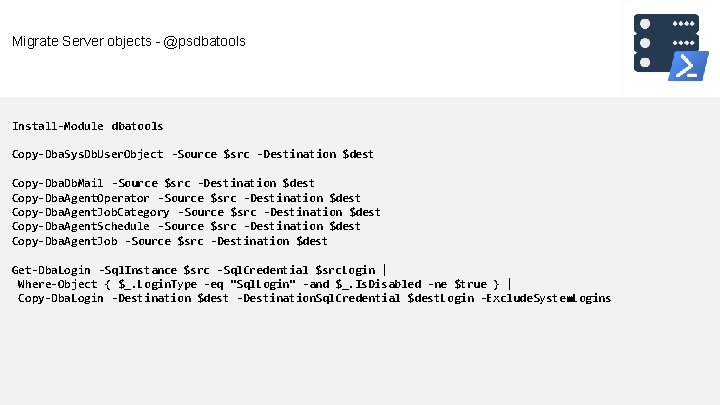Click the Copy-DbaLogin command on the last line
This screenshot has width=720, height=405.
pyautogui.click(x=61, y=298)
